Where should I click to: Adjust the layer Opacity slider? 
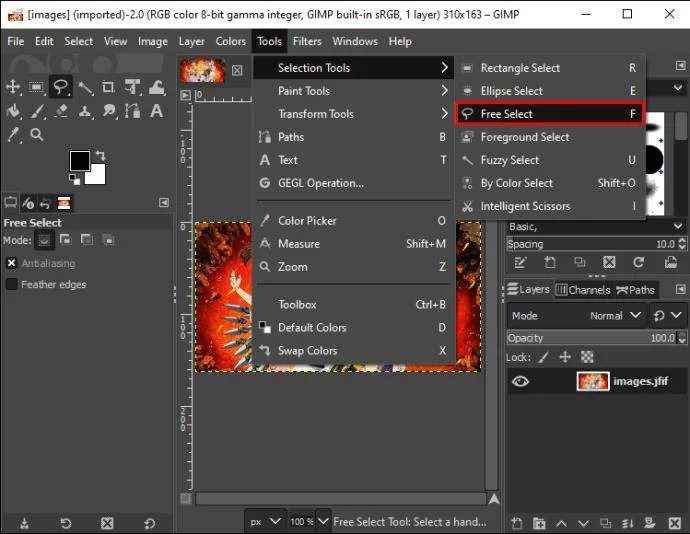tap(592, 338)
